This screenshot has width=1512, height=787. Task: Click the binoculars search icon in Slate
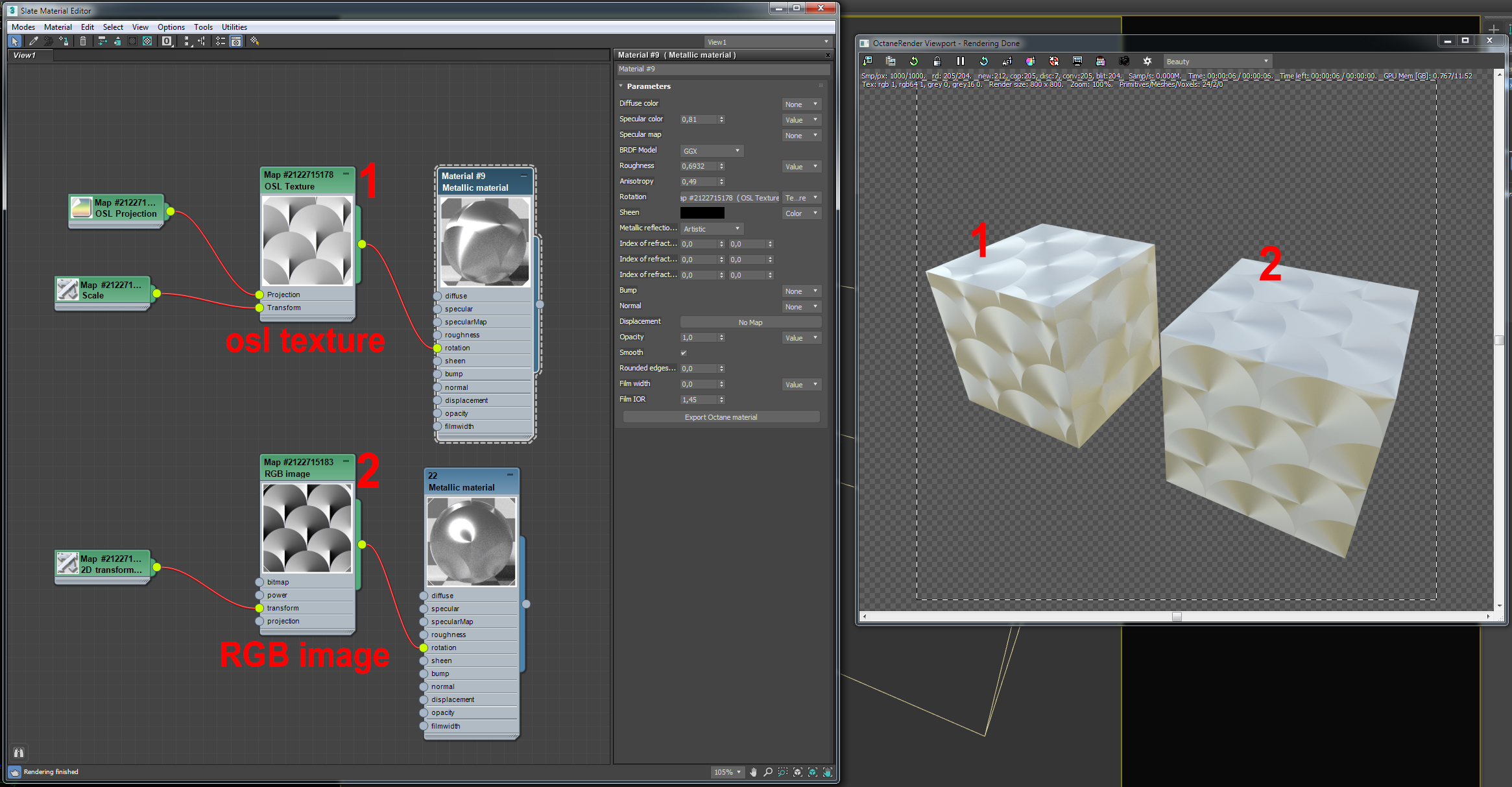click(19, 753)
